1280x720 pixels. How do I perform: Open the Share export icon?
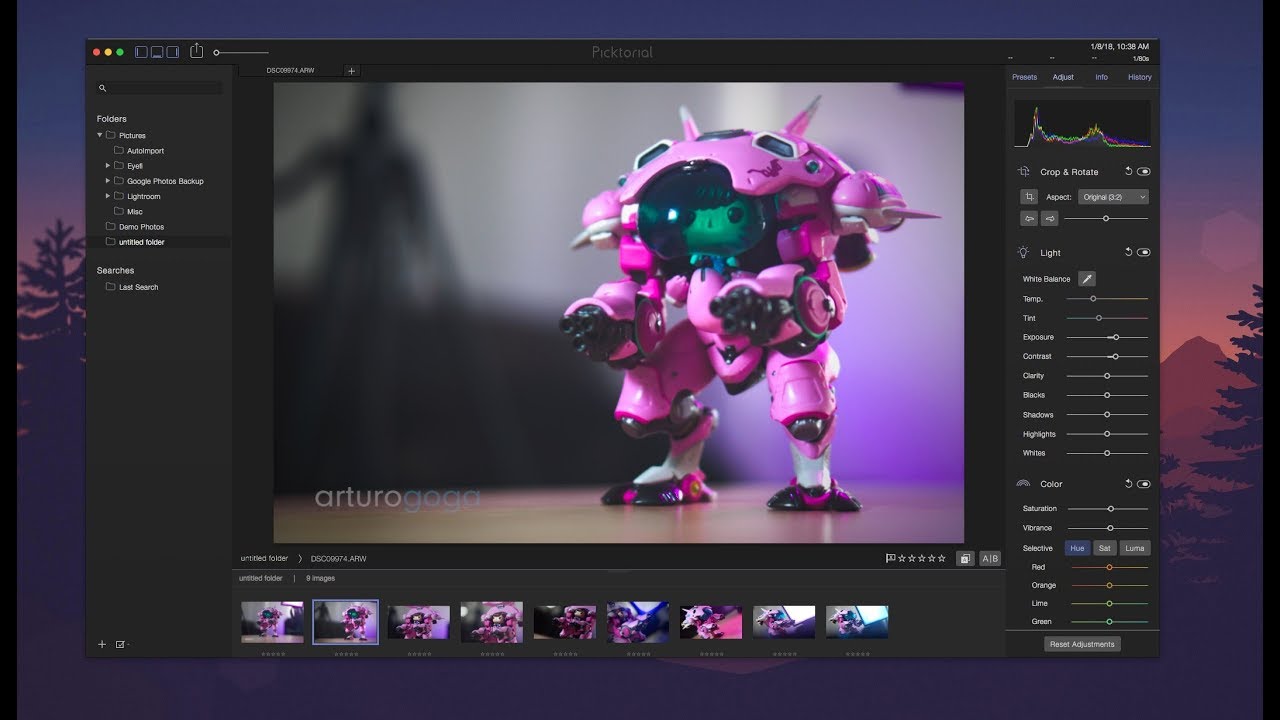(196, 50)
